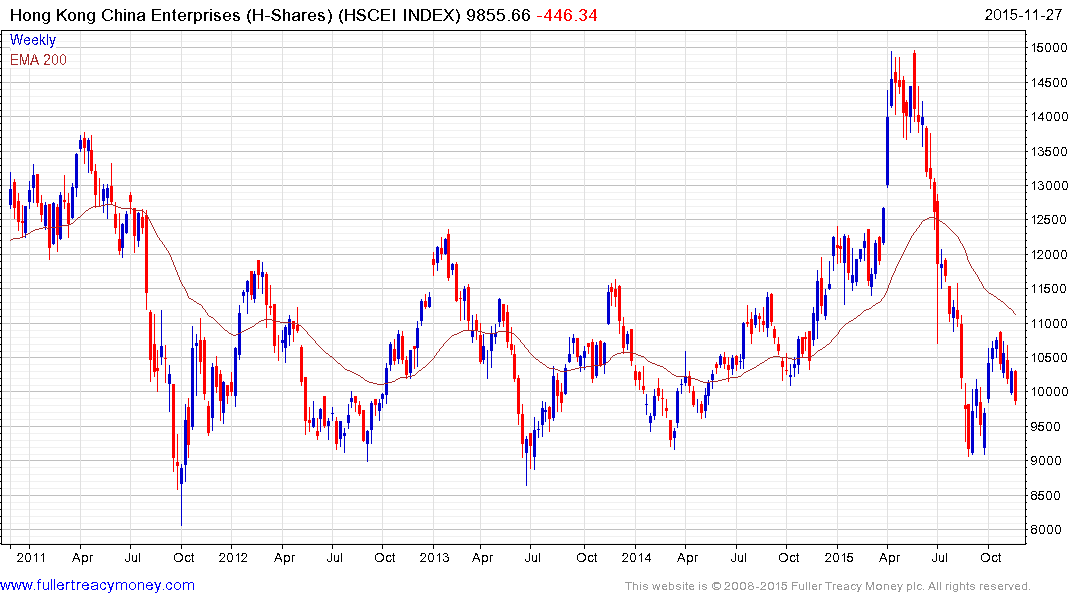Select the 2014 marker on the time axis
Viewport: 1075px width, 600px height.
coord(635,558)
